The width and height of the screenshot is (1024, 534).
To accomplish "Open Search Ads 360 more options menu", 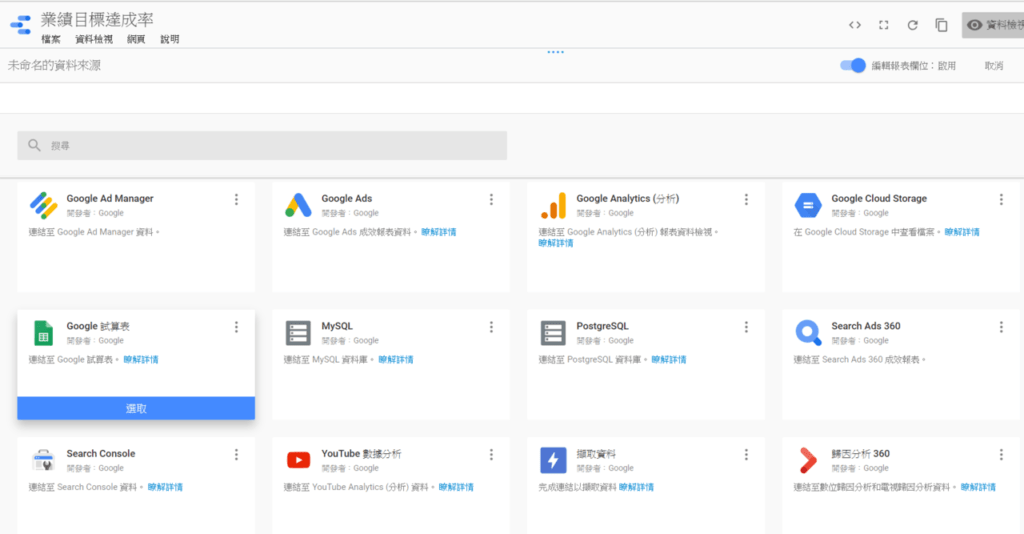I will (x=1000, y=327).
